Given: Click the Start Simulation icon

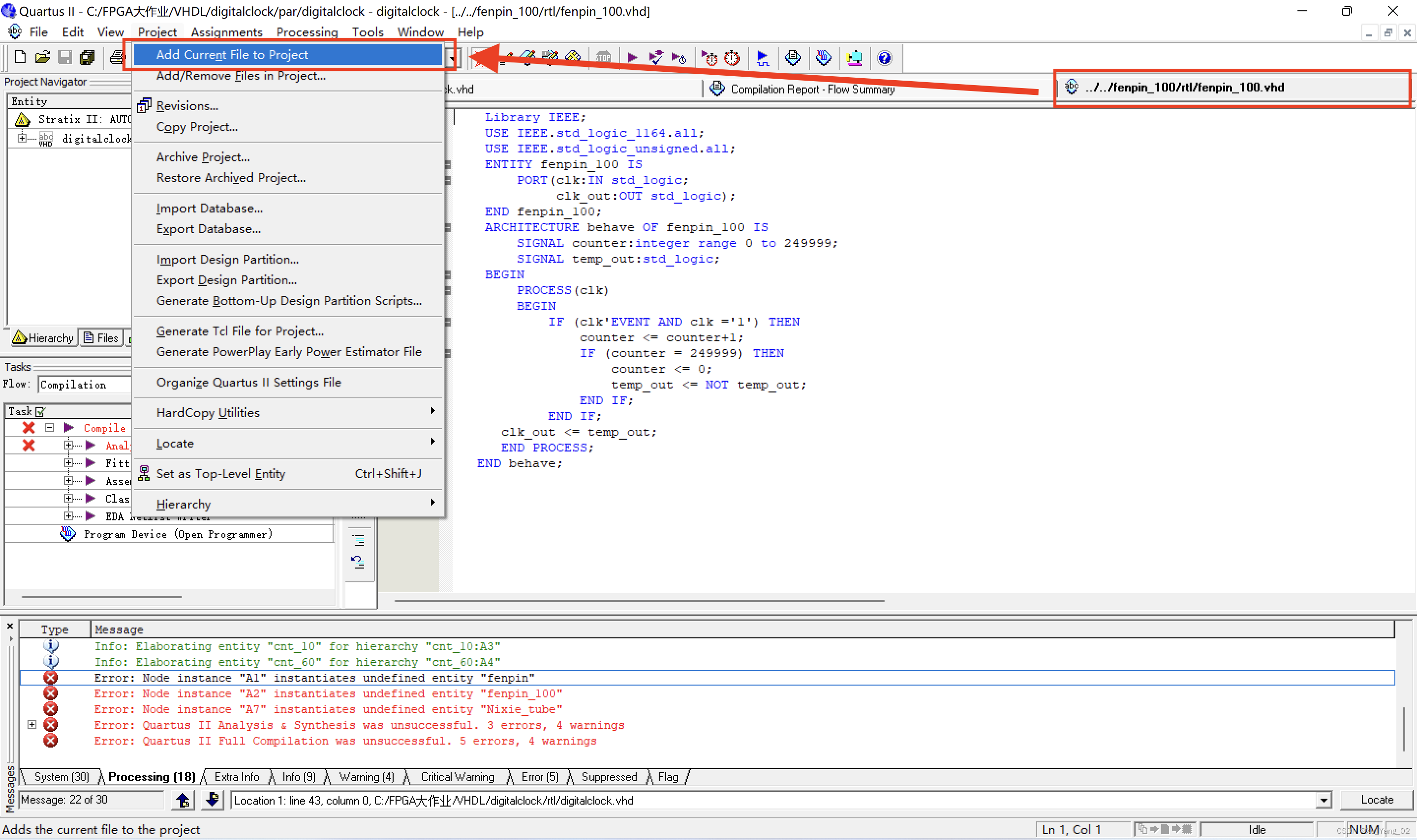Looking at the screenshot, I should point(762,58).
